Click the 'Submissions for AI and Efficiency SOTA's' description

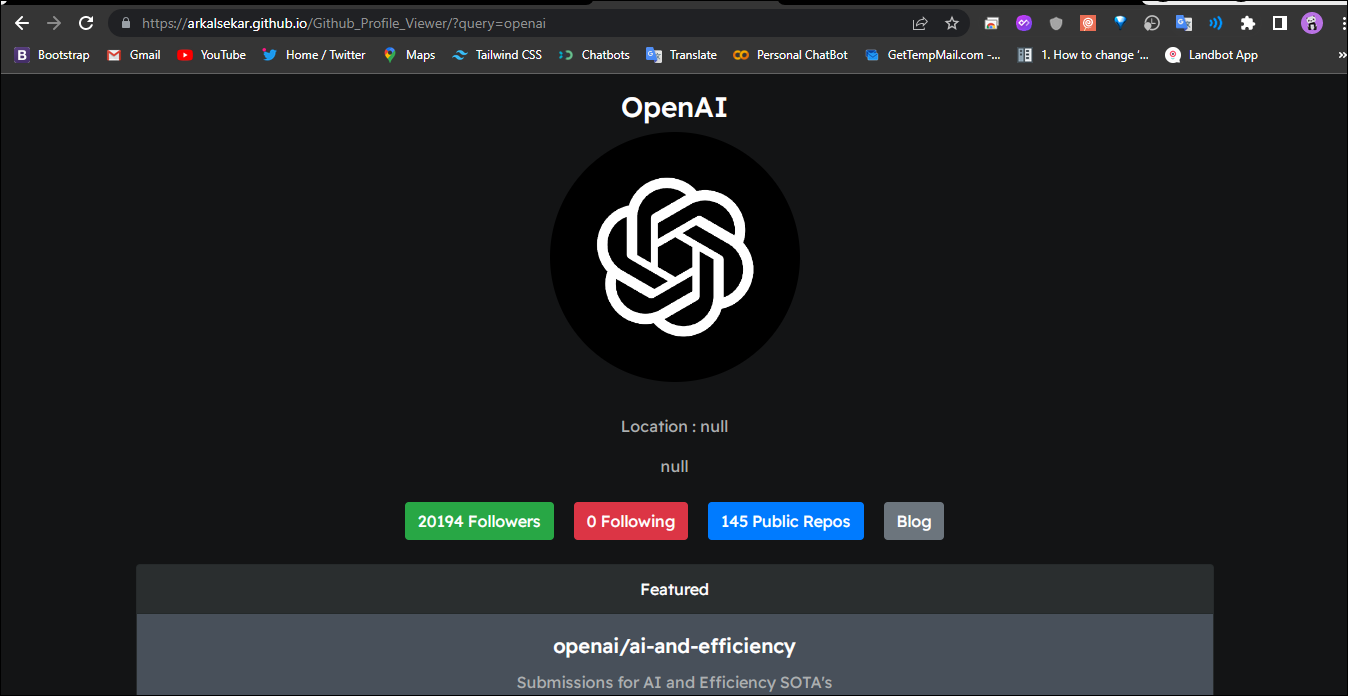(x=674, y=682)
